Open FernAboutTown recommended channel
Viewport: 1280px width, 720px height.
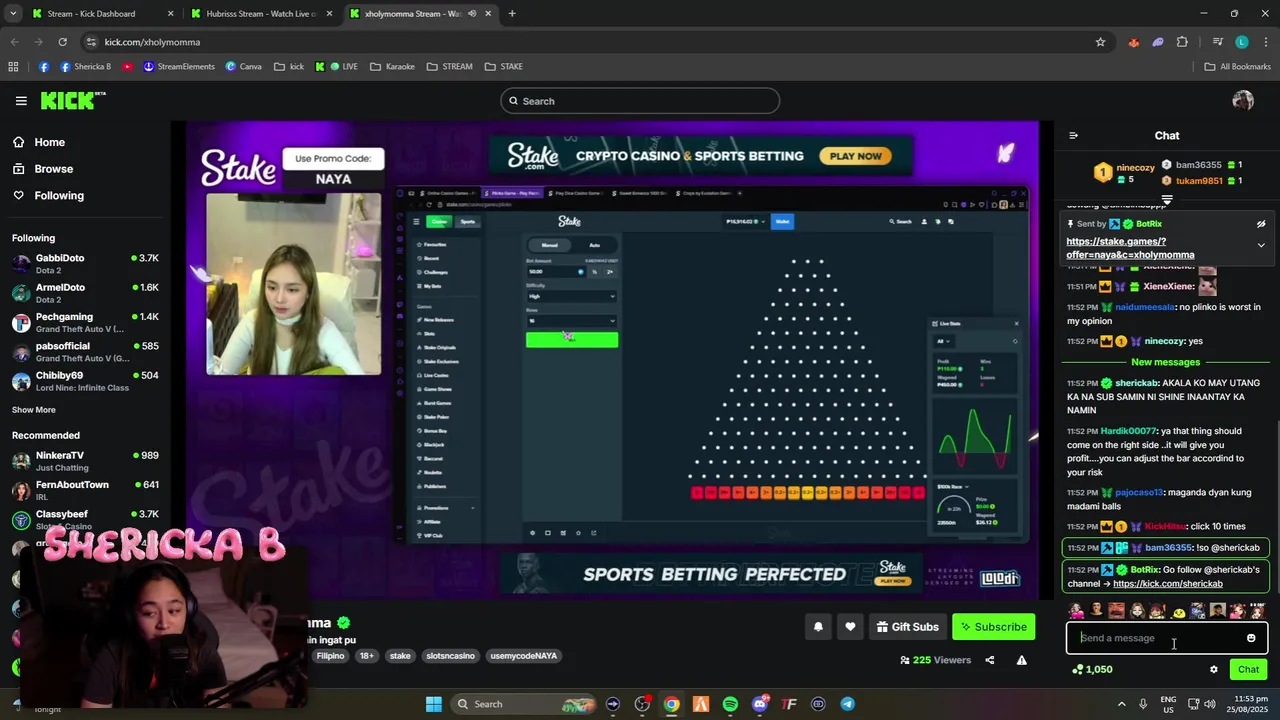[x=85, y=490]
